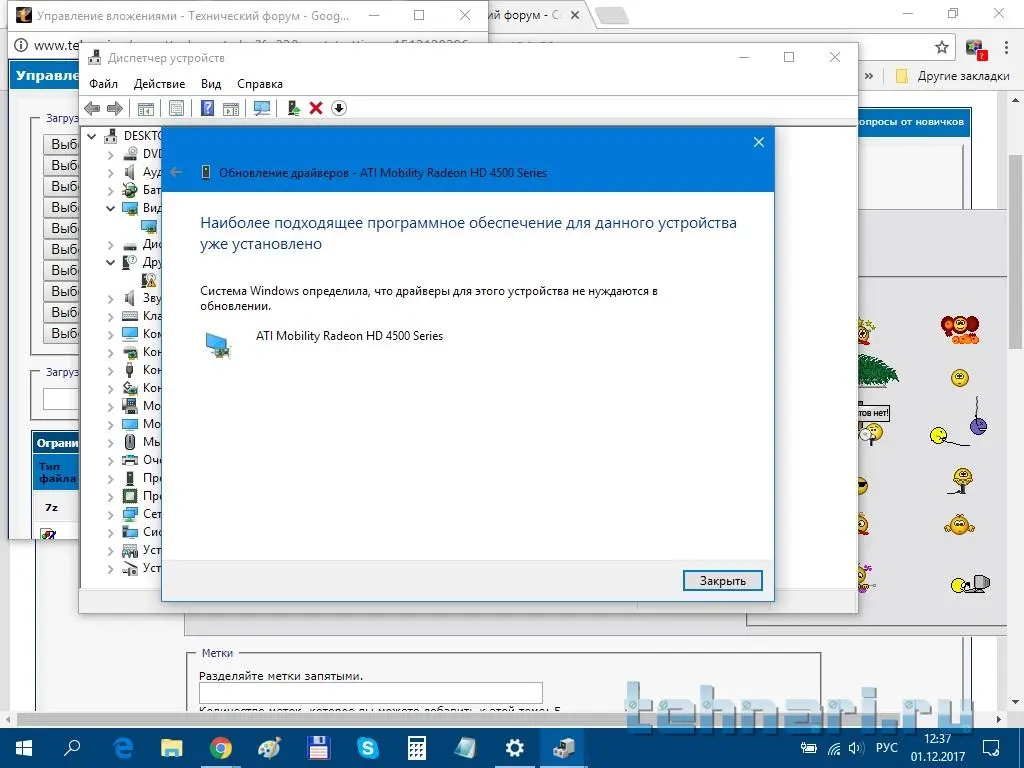Click the Back arrow in Device Manager toolbar
Viewport: 1024px width, 768px height.
tap(92, 108)
